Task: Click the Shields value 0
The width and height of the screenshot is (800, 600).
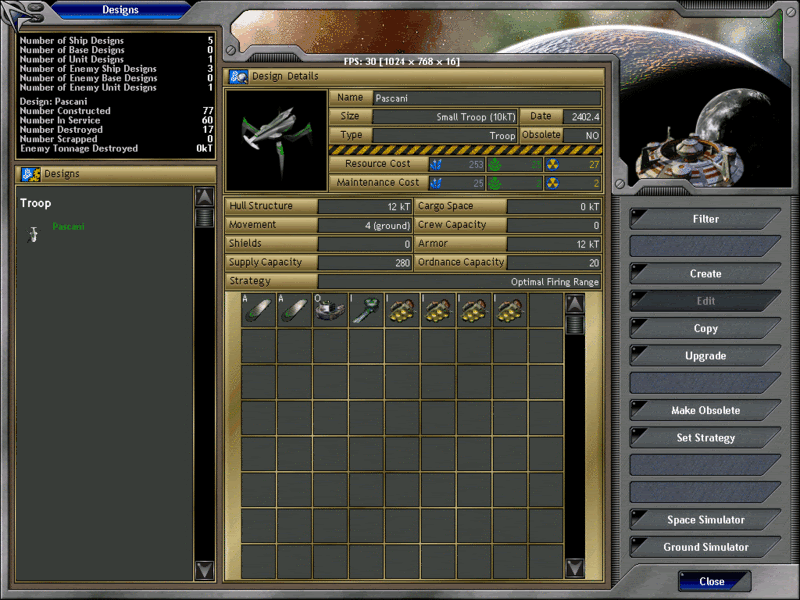Action: [365, 244]
